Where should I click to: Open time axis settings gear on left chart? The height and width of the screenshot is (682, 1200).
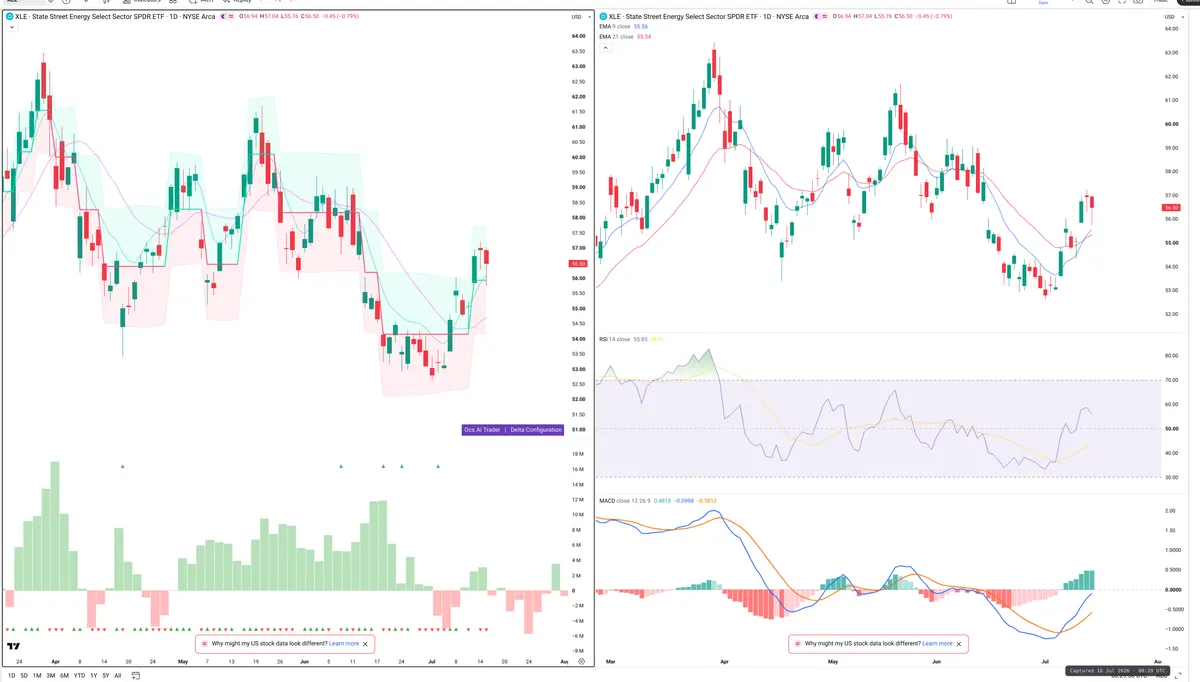(x=581, y=661)
